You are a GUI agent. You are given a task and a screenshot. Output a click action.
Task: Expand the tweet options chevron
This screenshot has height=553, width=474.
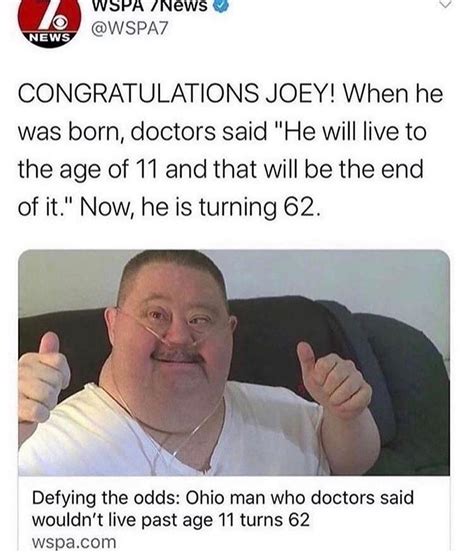pos(446,4)
